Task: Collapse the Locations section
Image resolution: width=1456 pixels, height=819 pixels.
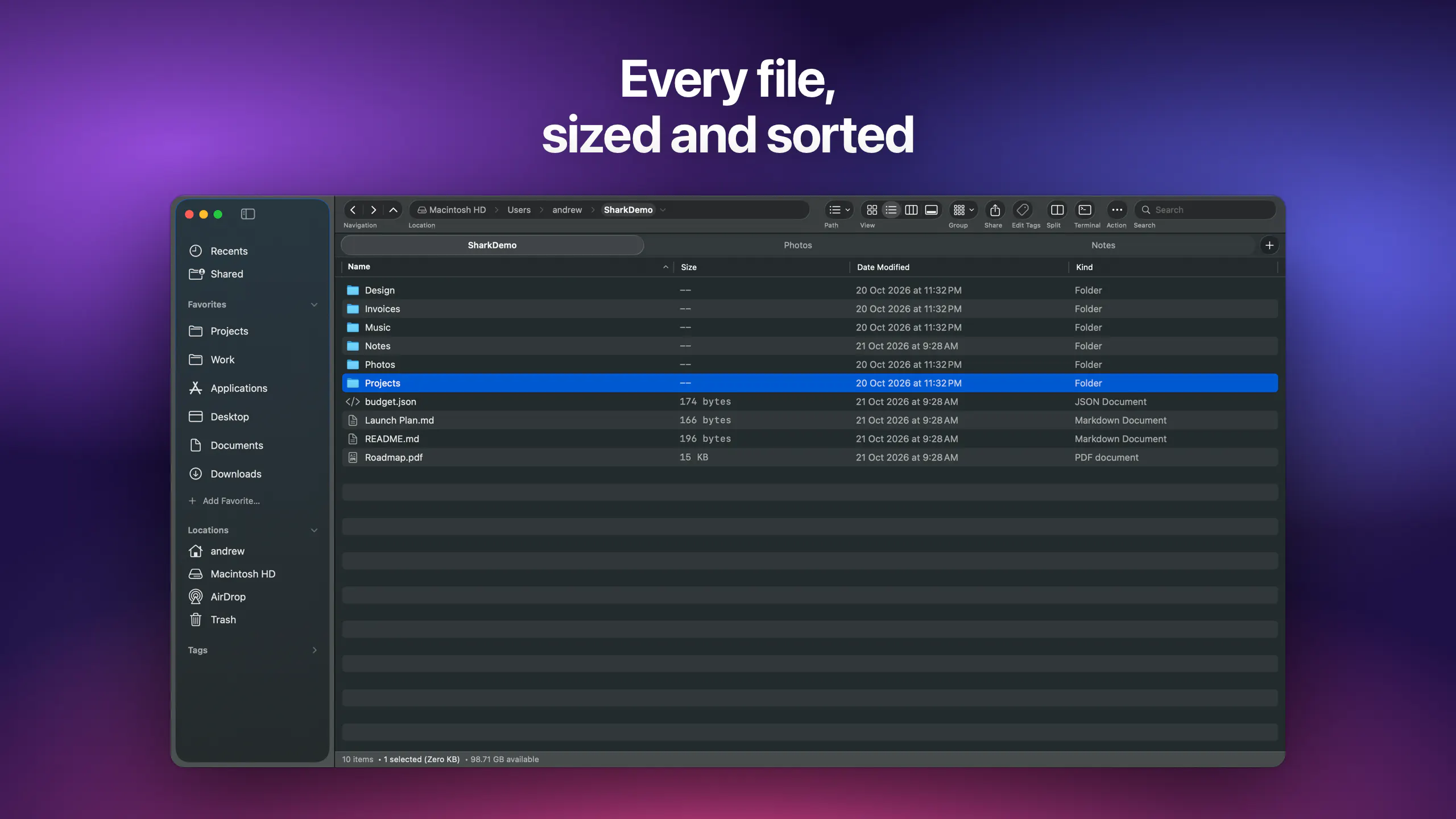Action: (314, 530)
